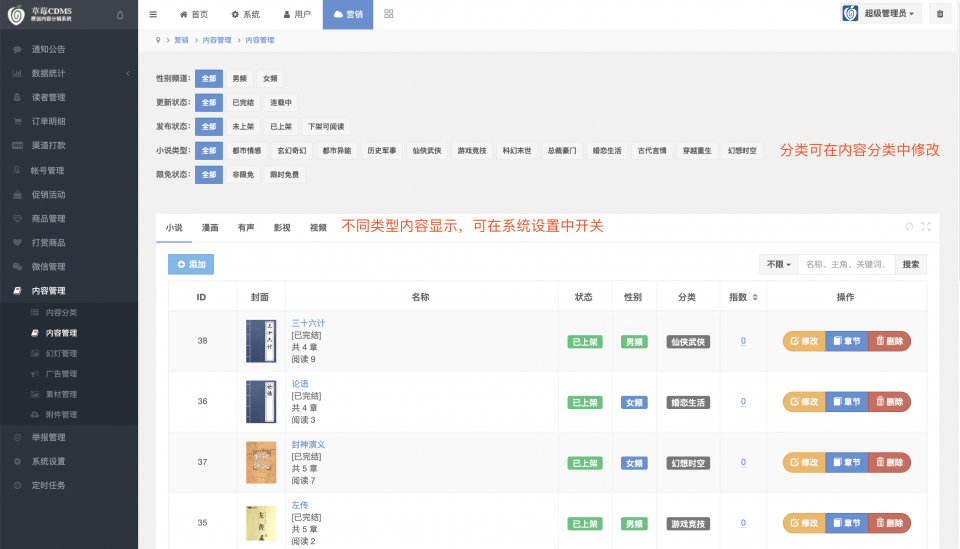Open the 超级管理员 user dropdown
Image resolution: width=960 pixels, height=549 pixels.
[880, 14]
